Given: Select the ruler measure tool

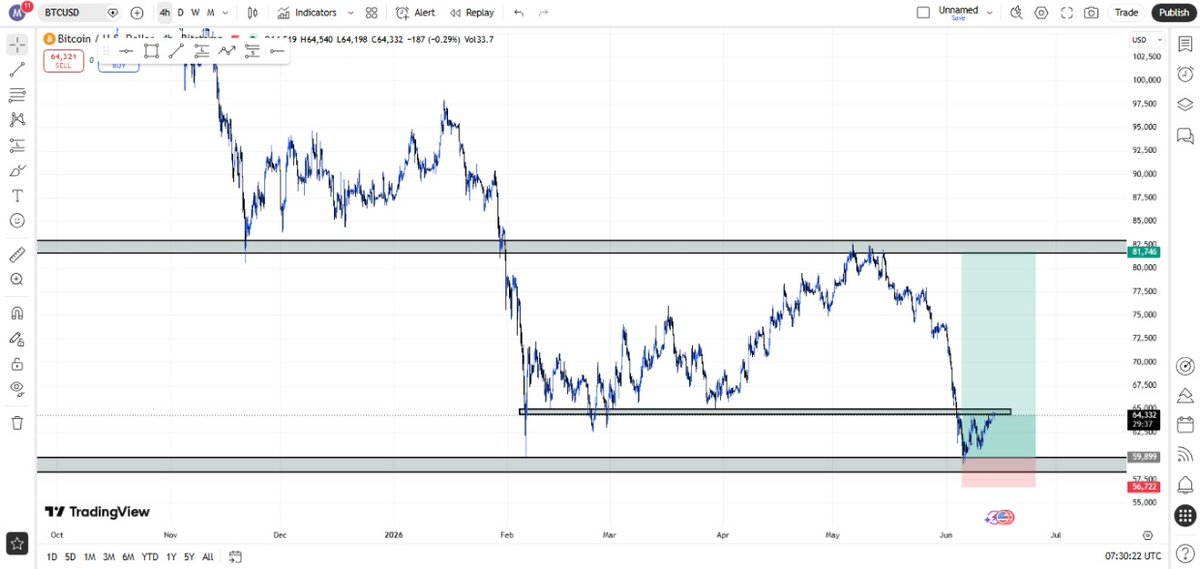Looking at the screenshot, I should pos(17,255).
